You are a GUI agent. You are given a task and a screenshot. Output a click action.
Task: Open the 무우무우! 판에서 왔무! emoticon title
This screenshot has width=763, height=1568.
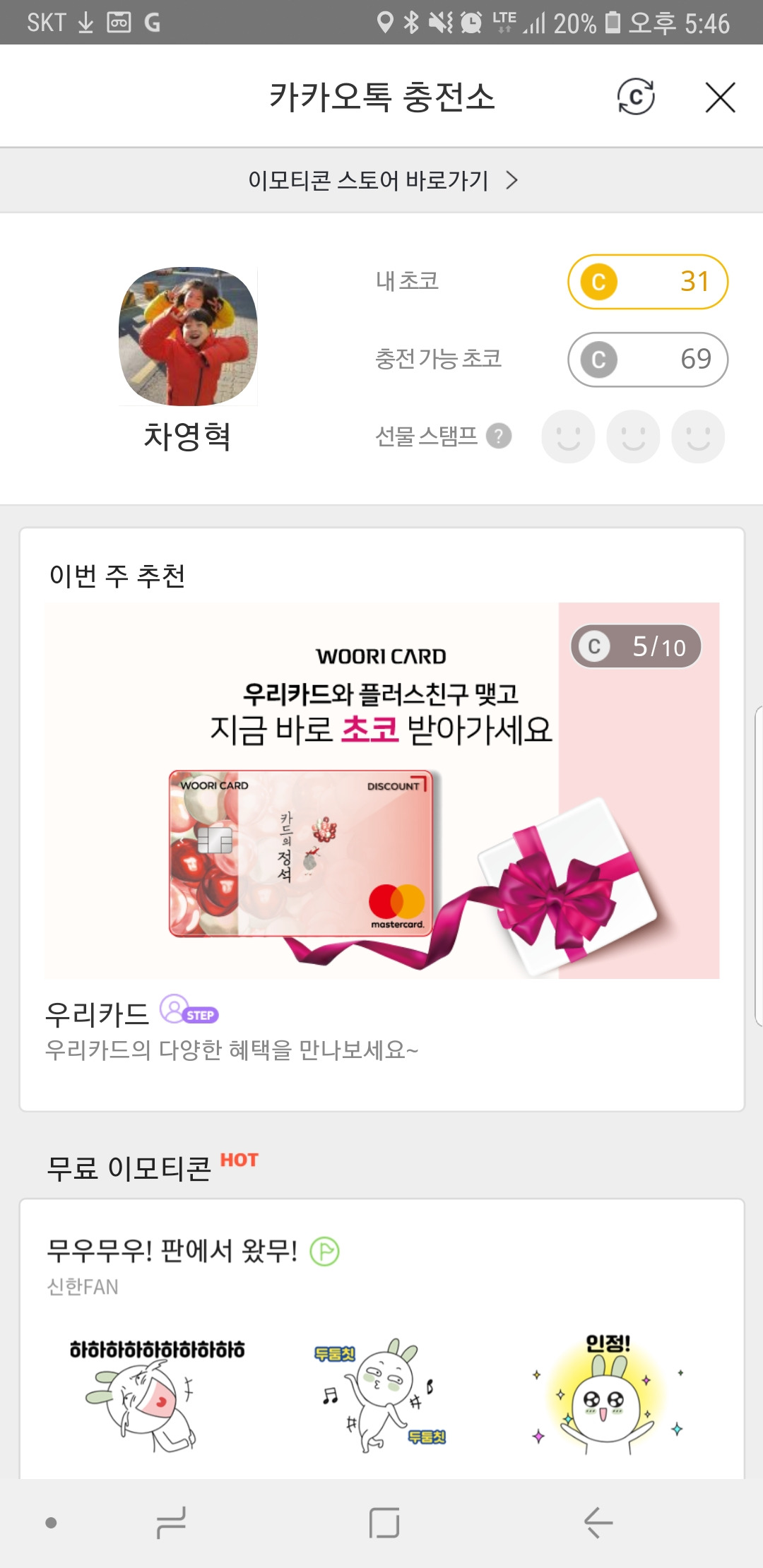172,1251
